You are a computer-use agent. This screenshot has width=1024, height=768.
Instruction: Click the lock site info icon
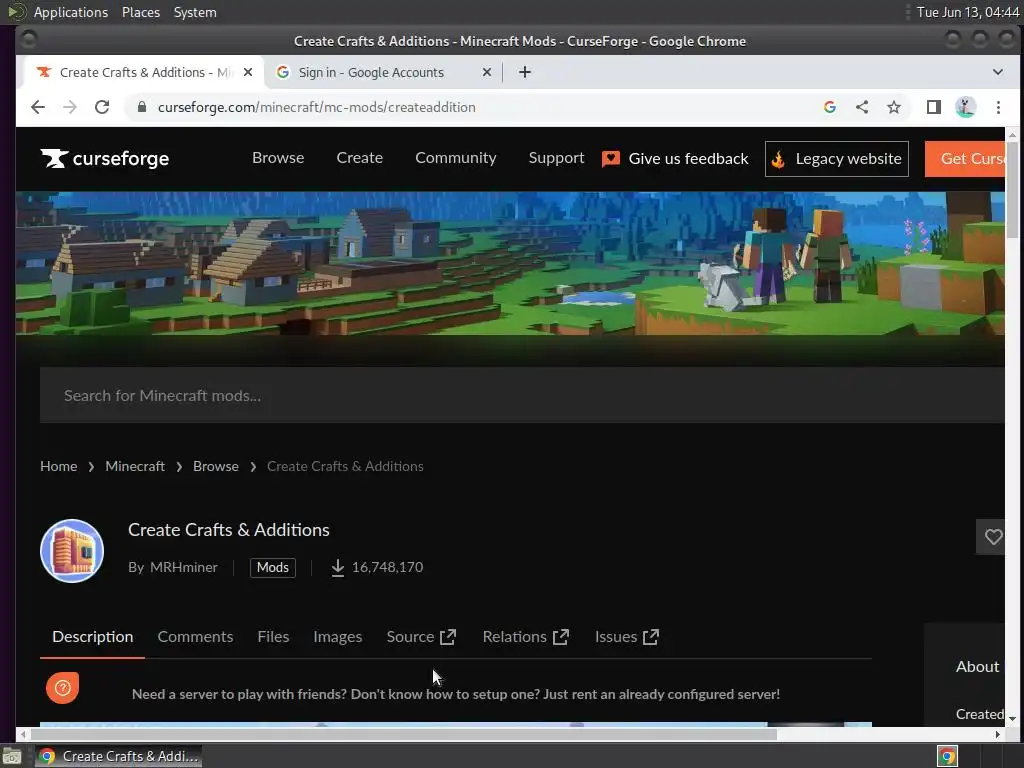coord(142,107)
